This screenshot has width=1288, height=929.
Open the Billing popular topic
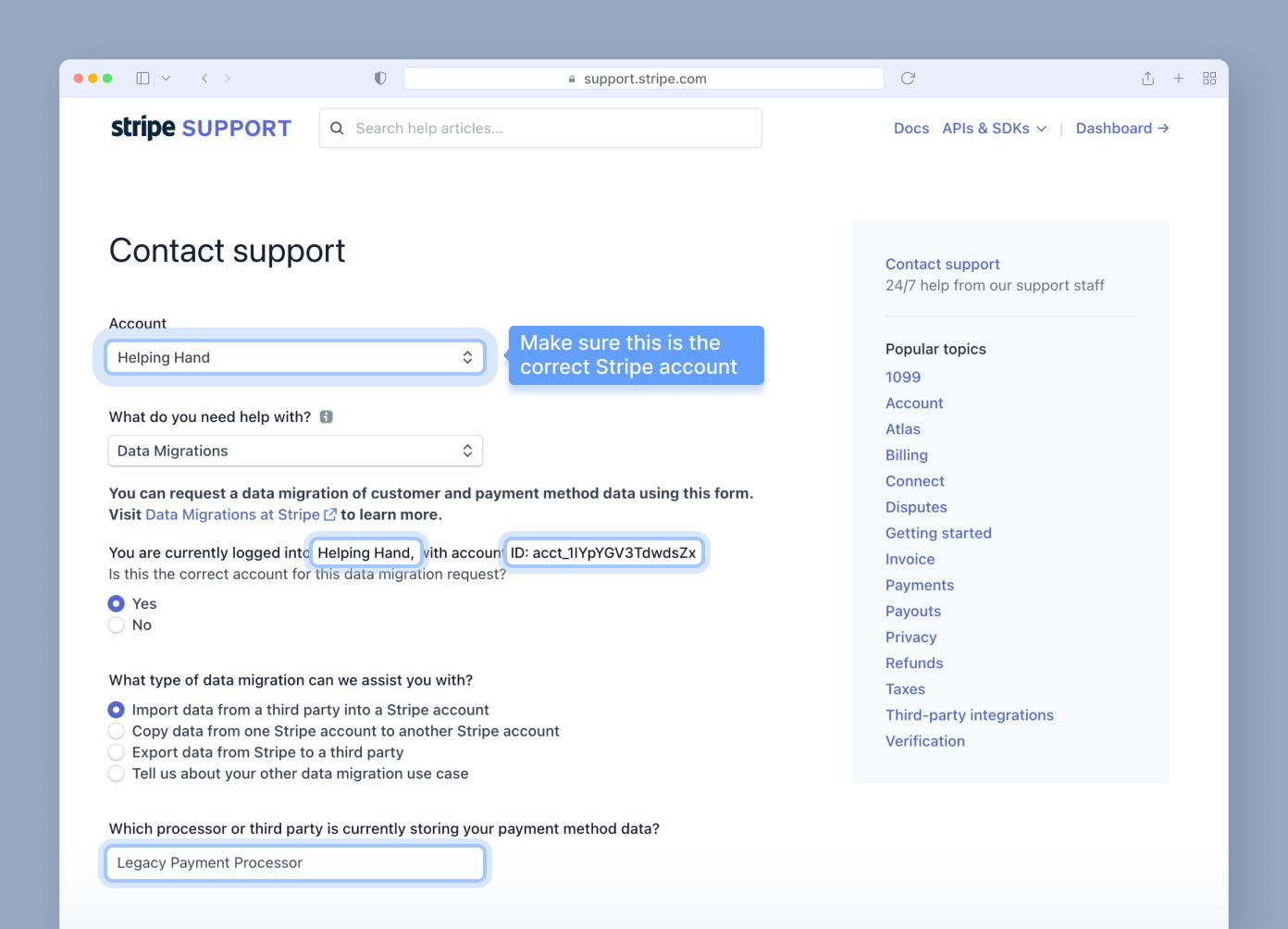tap(907, 455)
